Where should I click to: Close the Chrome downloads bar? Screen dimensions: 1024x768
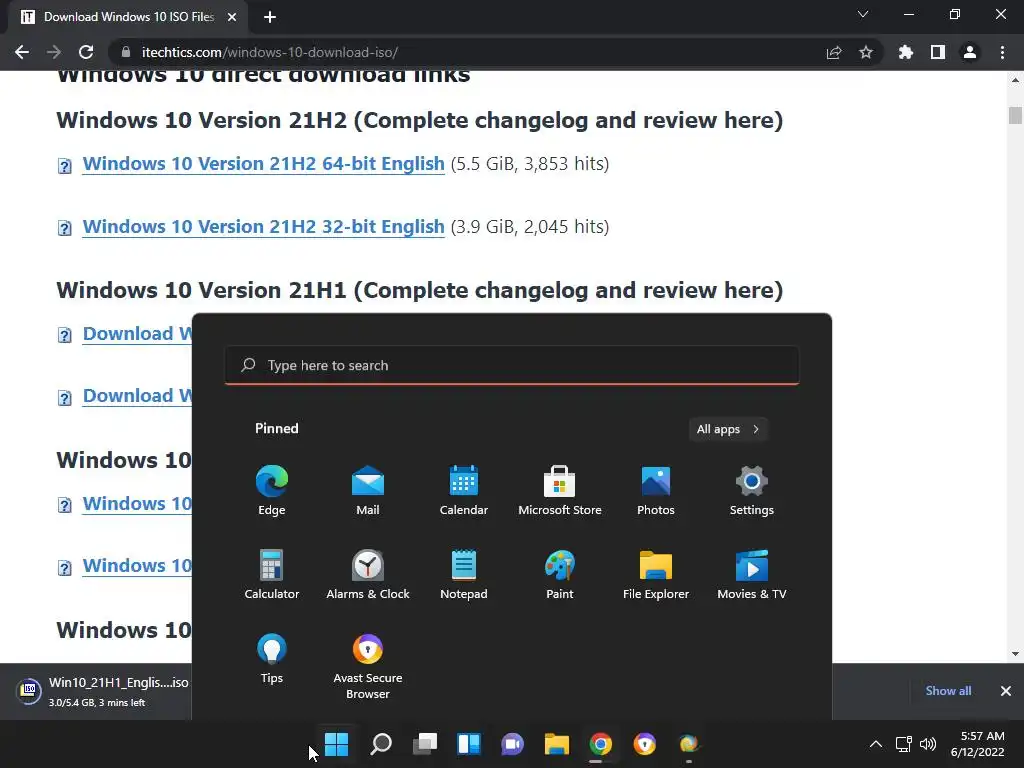pos(1006,690)
